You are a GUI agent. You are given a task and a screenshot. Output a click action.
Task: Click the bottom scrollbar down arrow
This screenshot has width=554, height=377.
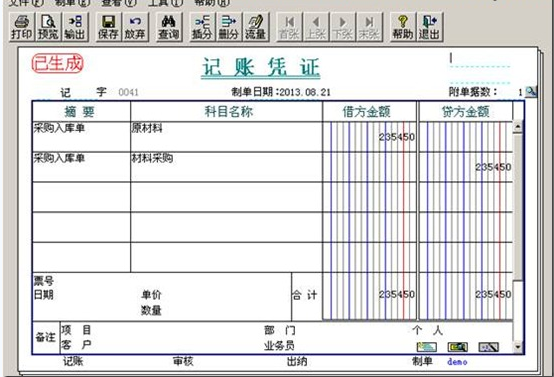[x=518, y=347]
